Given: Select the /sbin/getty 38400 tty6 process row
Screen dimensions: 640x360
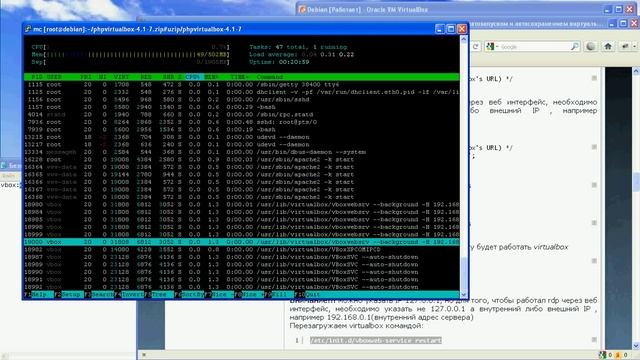Looking at the screenshot, I should 242,84.
